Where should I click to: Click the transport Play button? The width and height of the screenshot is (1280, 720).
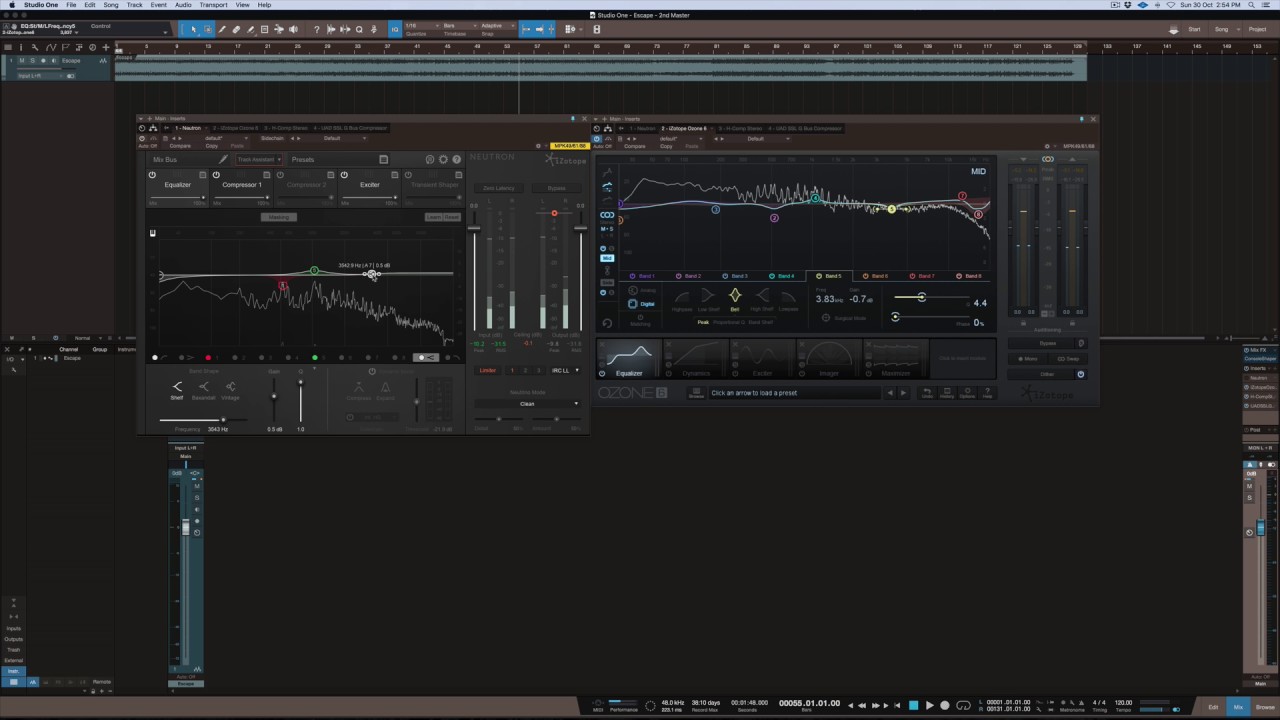click(x=929, y=705)
